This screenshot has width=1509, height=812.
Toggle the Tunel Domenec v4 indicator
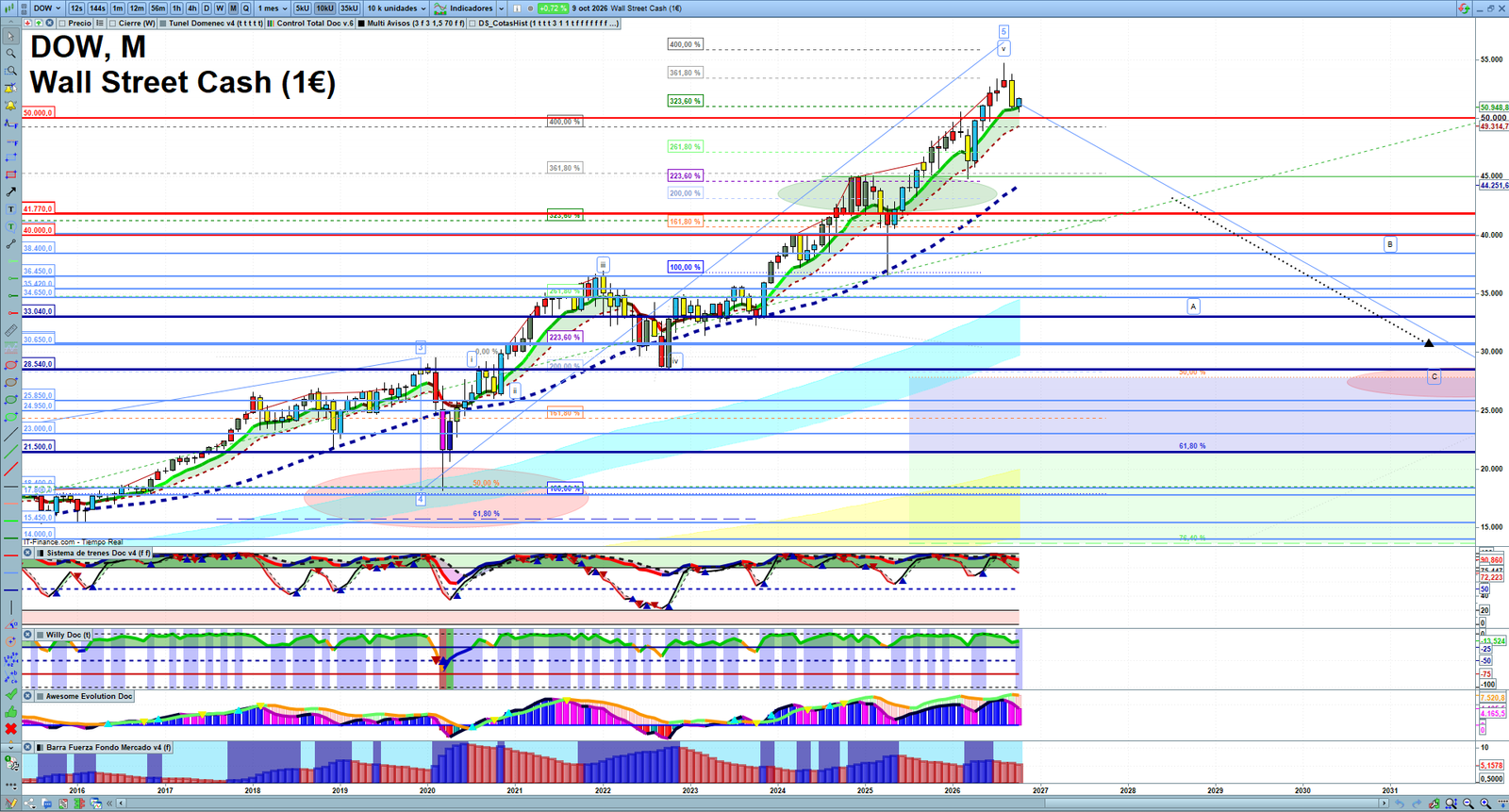(164, 23)
